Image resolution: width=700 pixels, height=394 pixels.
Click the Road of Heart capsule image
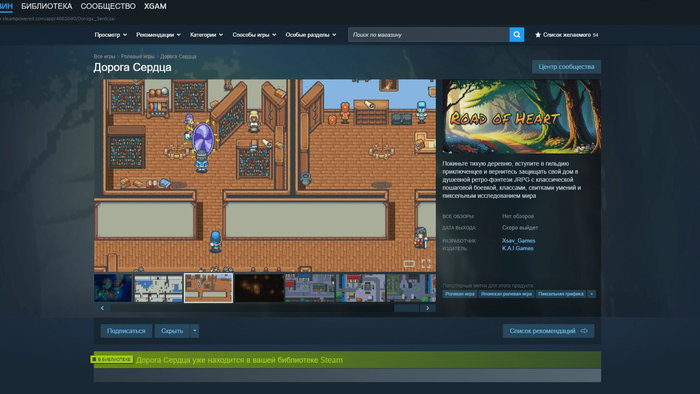click(x=521, y=117)
